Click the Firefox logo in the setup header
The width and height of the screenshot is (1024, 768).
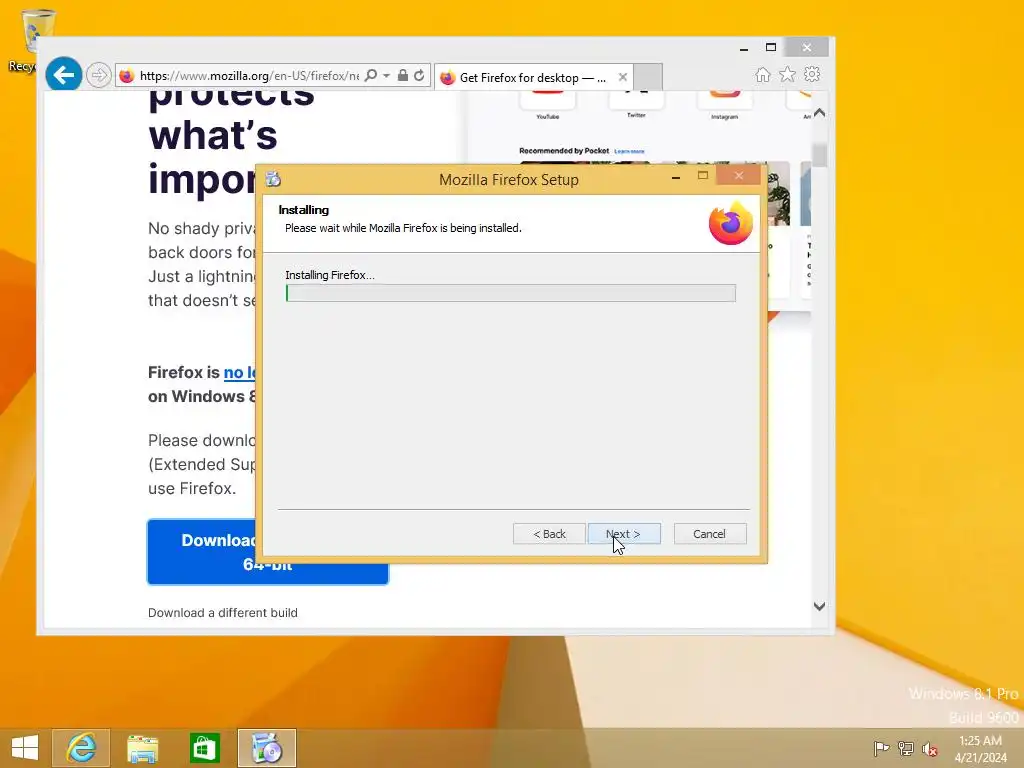(731, 223)
